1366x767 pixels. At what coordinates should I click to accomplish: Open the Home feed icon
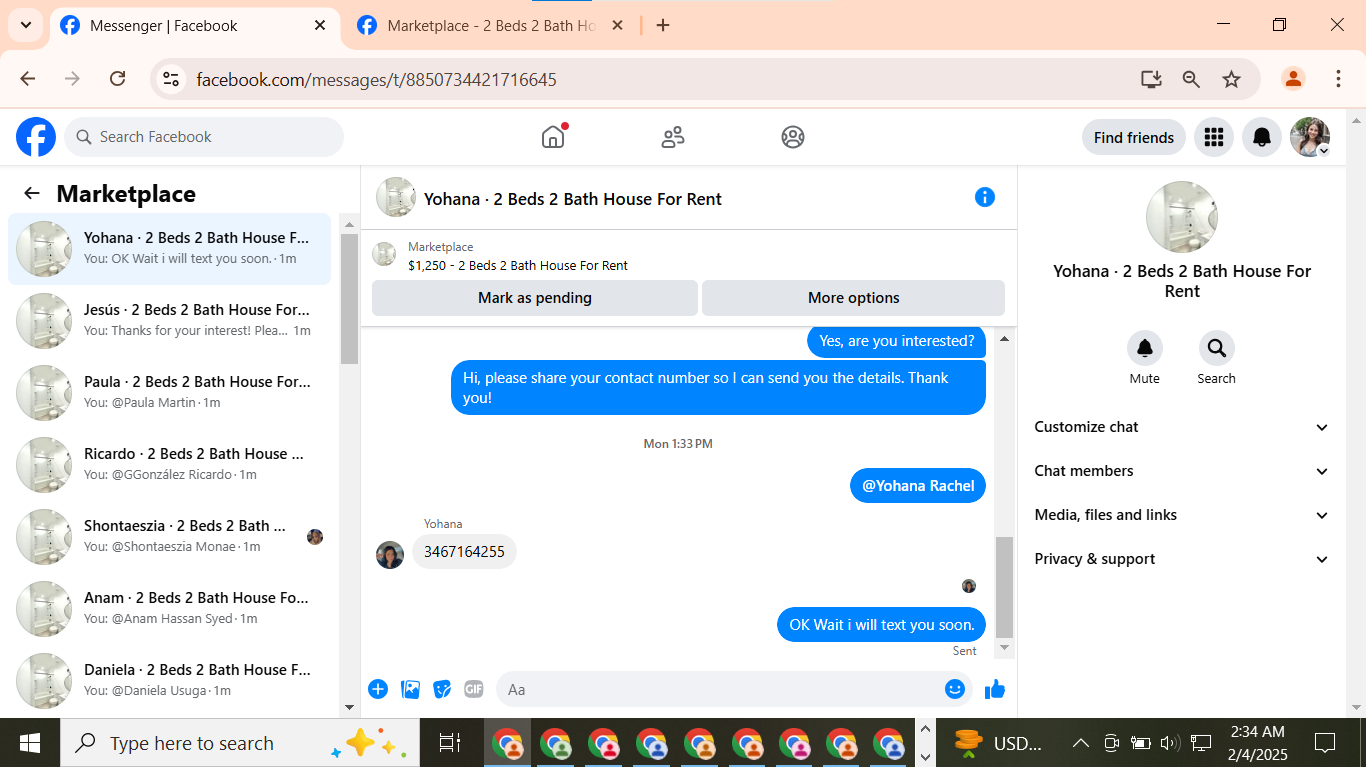(553, 137)
